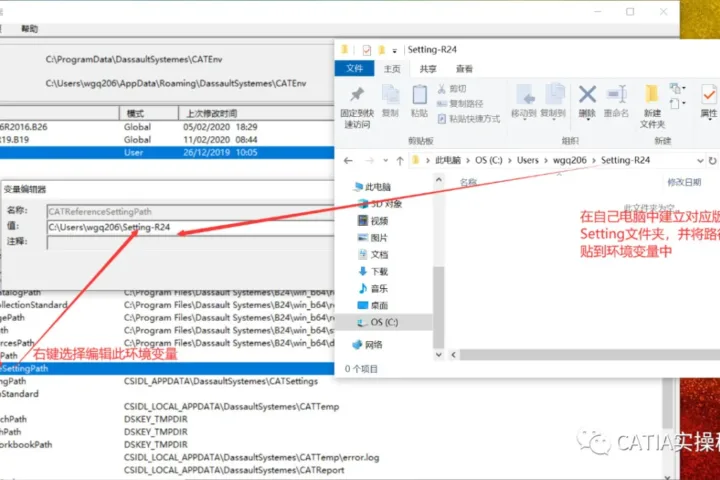Click the Explorer Forward arrow
Viewport: 720px width, 480px height.
click(369, 161)
